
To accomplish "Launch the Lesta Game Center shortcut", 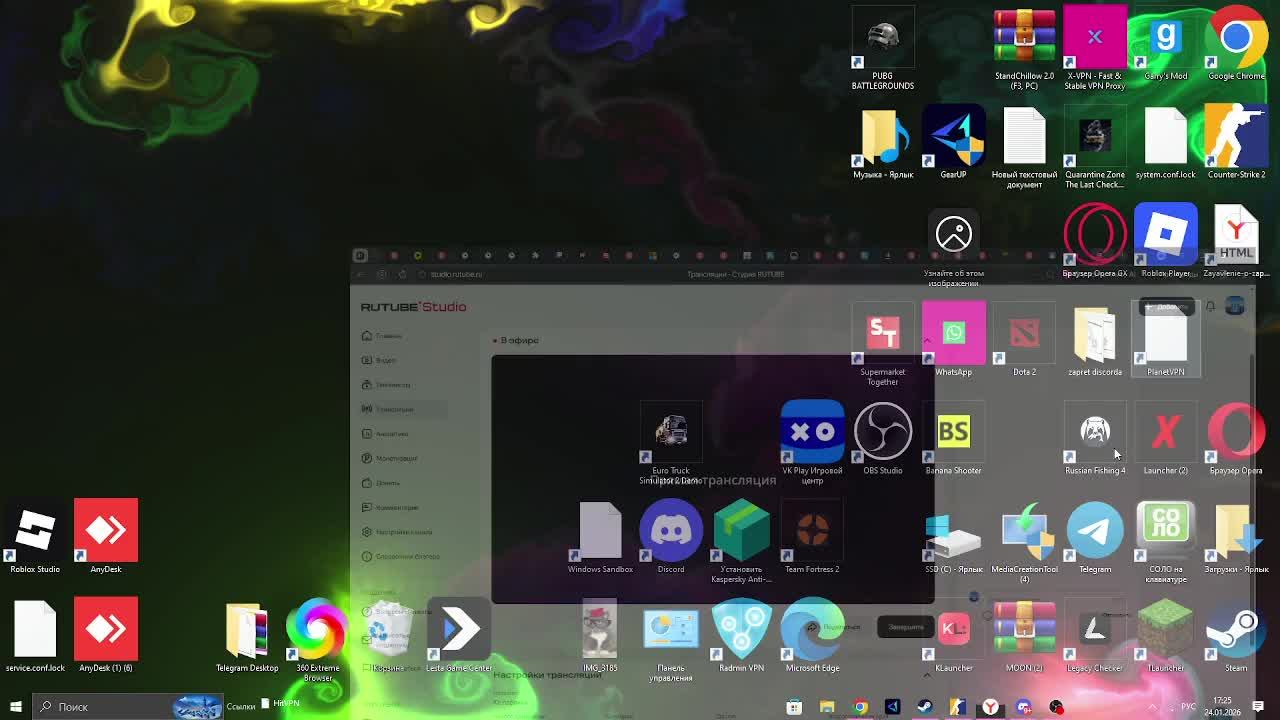I will click(x=459, y=629).
